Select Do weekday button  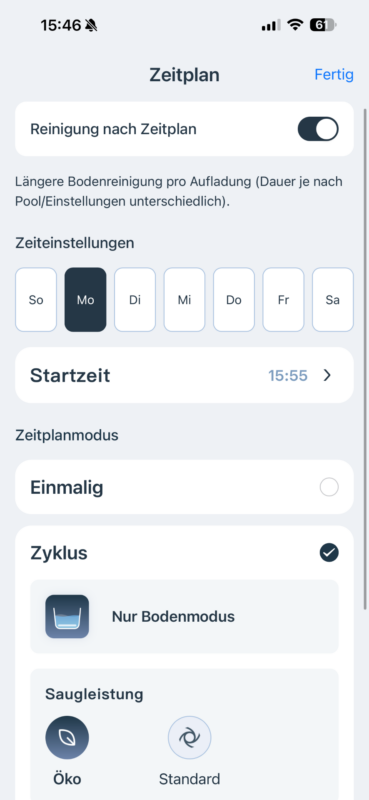pos(234,300)
